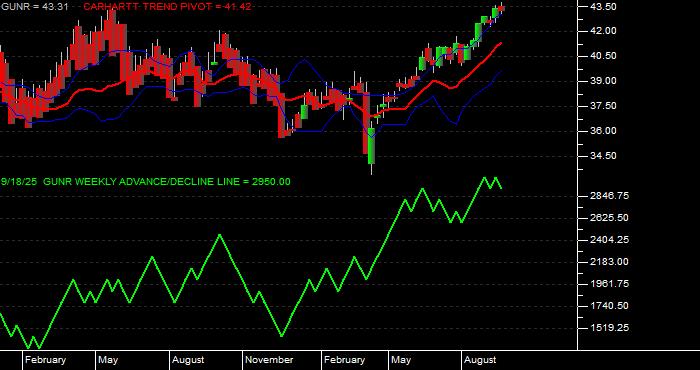Click the 42.00 price axis value

point(604,31)
